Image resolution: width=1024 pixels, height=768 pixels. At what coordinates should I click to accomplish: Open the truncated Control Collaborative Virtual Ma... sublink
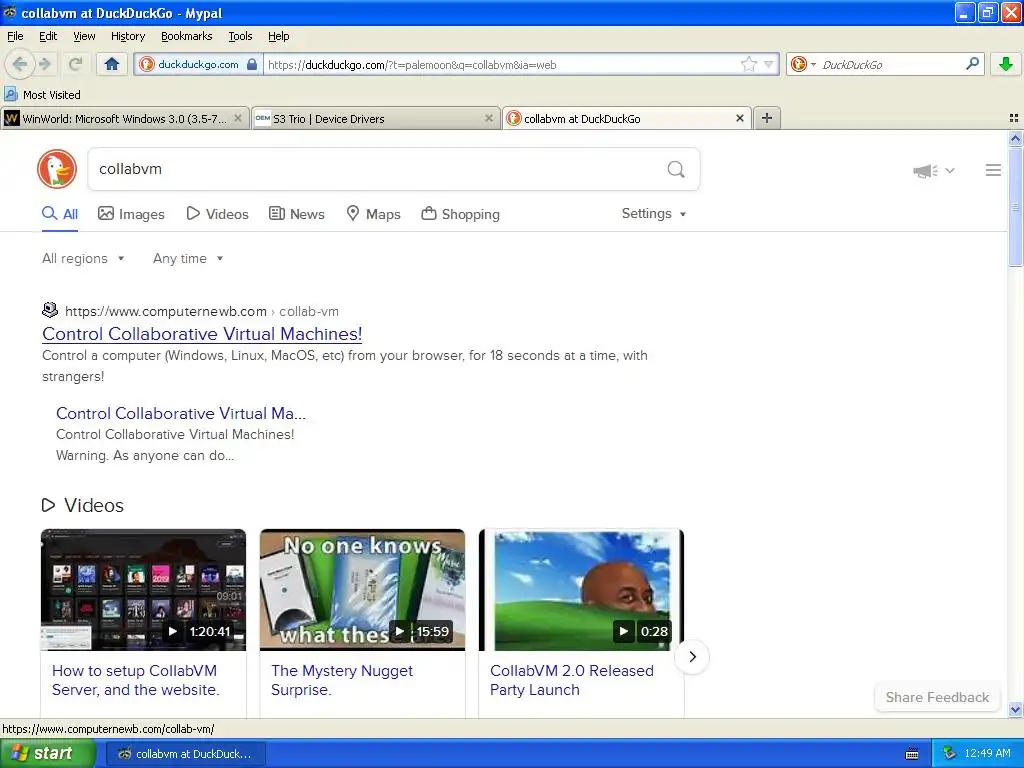point(181,413)
